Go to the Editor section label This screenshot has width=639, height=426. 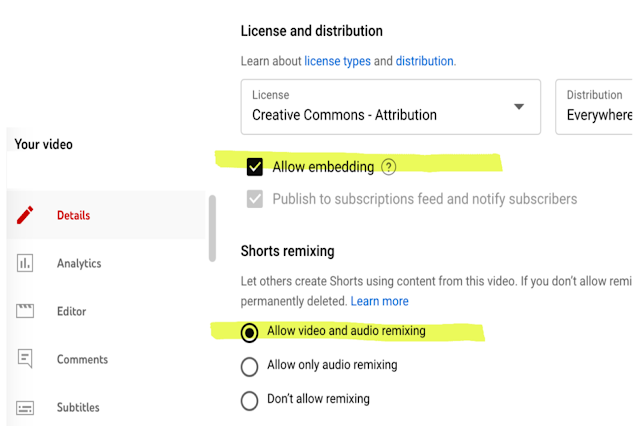pyautogui.click(x=71, y=311)
